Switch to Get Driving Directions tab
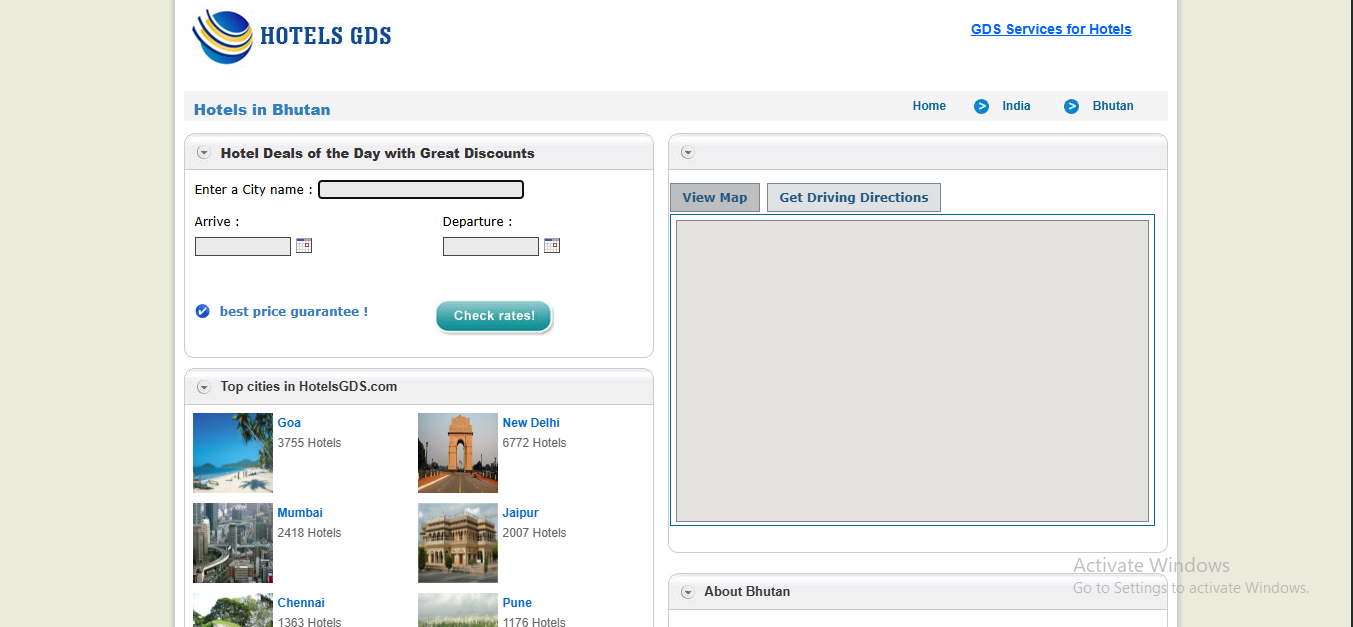This screenshot has height=627, width=1353. click(x=853, y=197)
